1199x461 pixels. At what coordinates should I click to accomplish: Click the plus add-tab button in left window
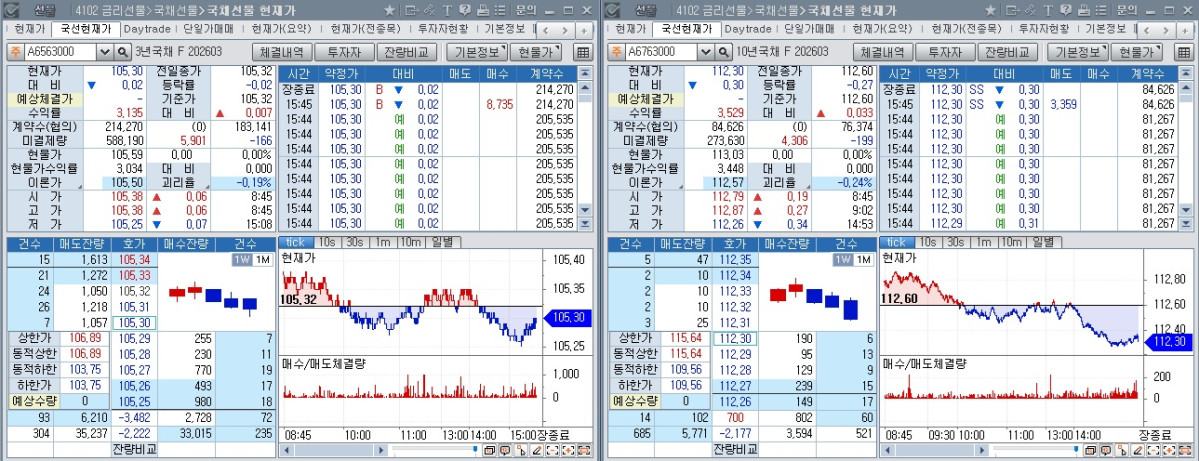[584, 30]
